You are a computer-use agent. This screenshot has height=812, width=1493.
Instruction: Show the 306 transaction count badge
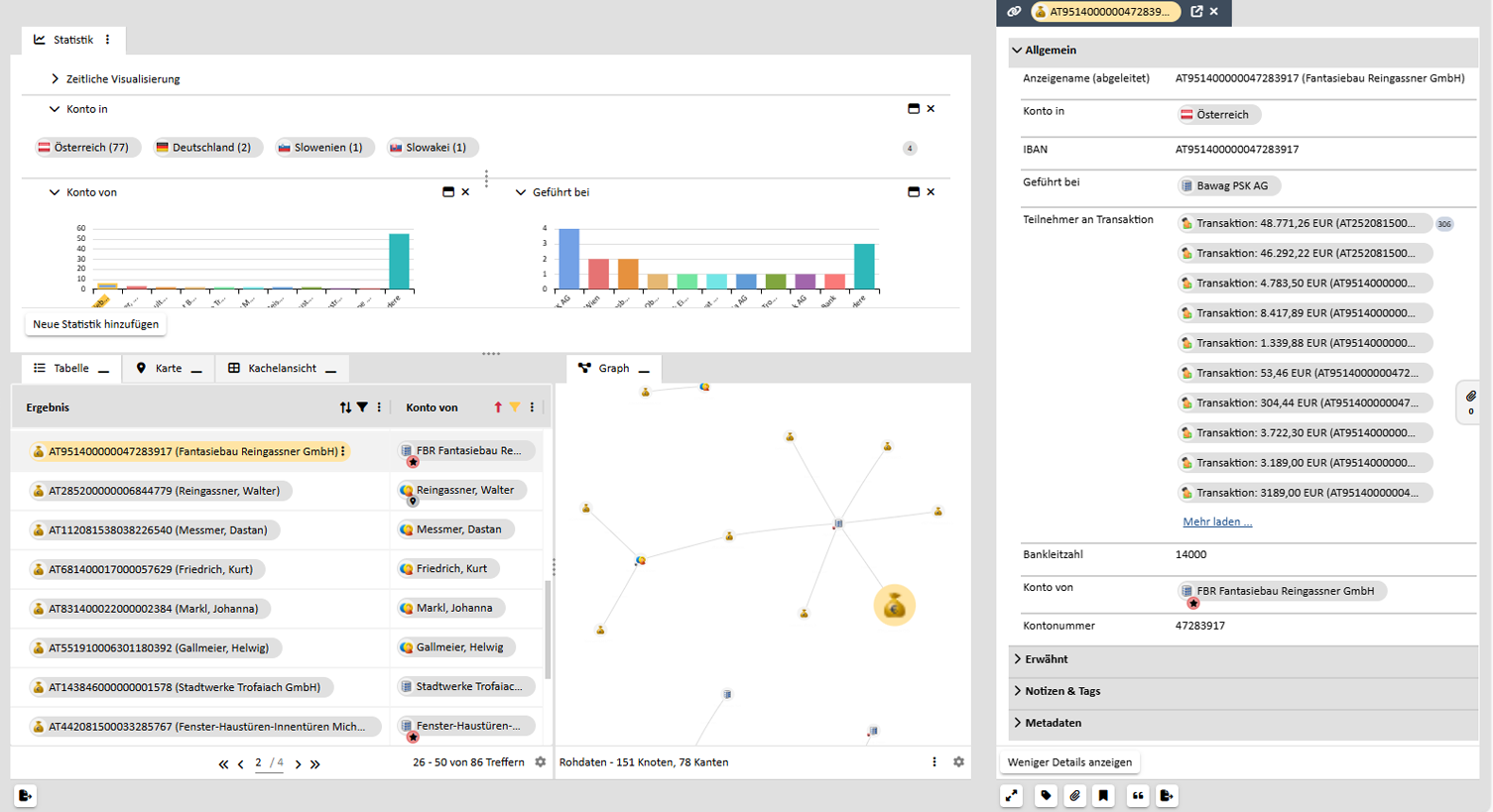pos(1444,224)
